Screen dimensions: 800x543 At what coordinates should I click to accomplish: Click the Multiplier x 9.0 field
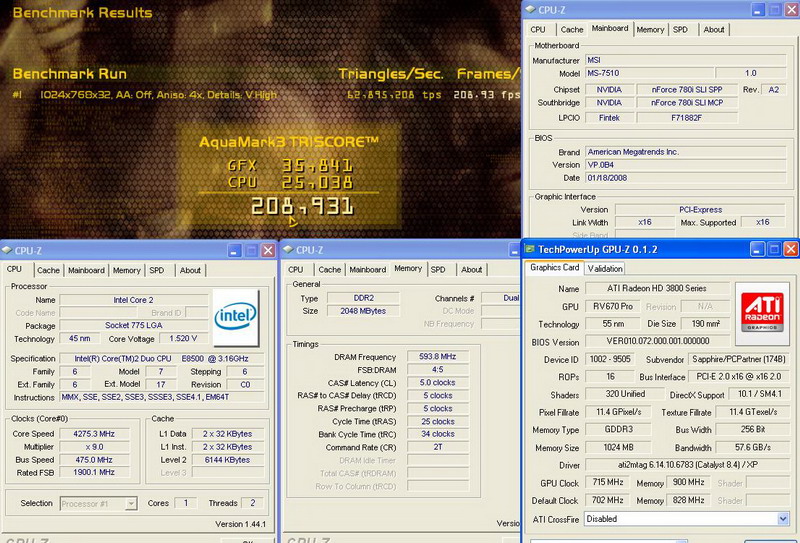click(94, 447)
